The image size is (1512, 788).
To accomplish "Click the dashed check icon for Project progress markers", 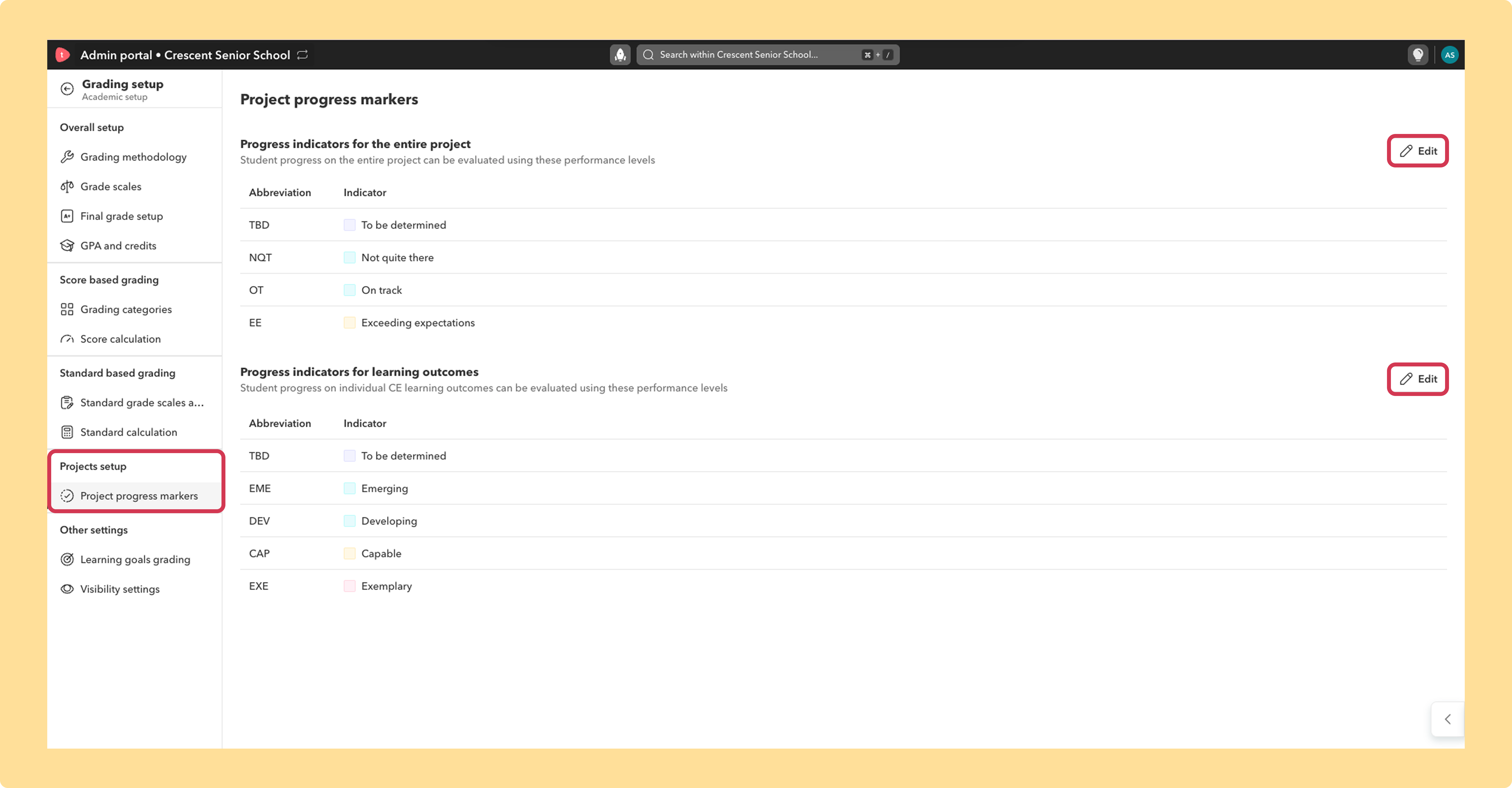I will (x=67, y=496).
